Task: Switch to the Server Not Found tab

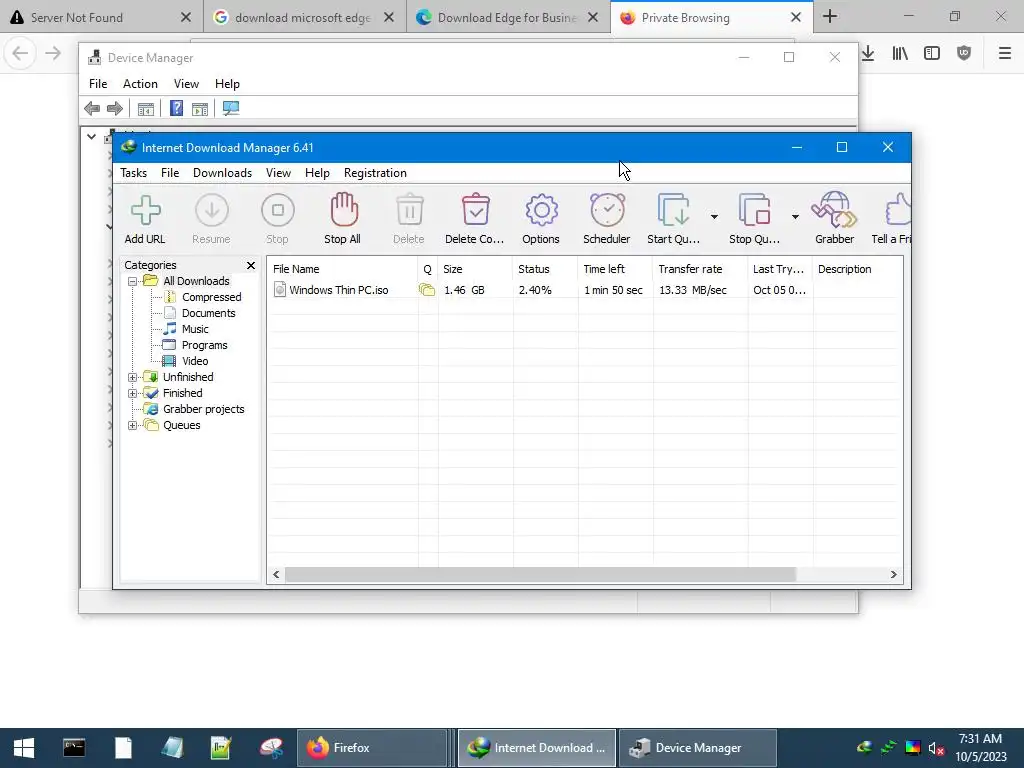Action: [x=101, y=18]
